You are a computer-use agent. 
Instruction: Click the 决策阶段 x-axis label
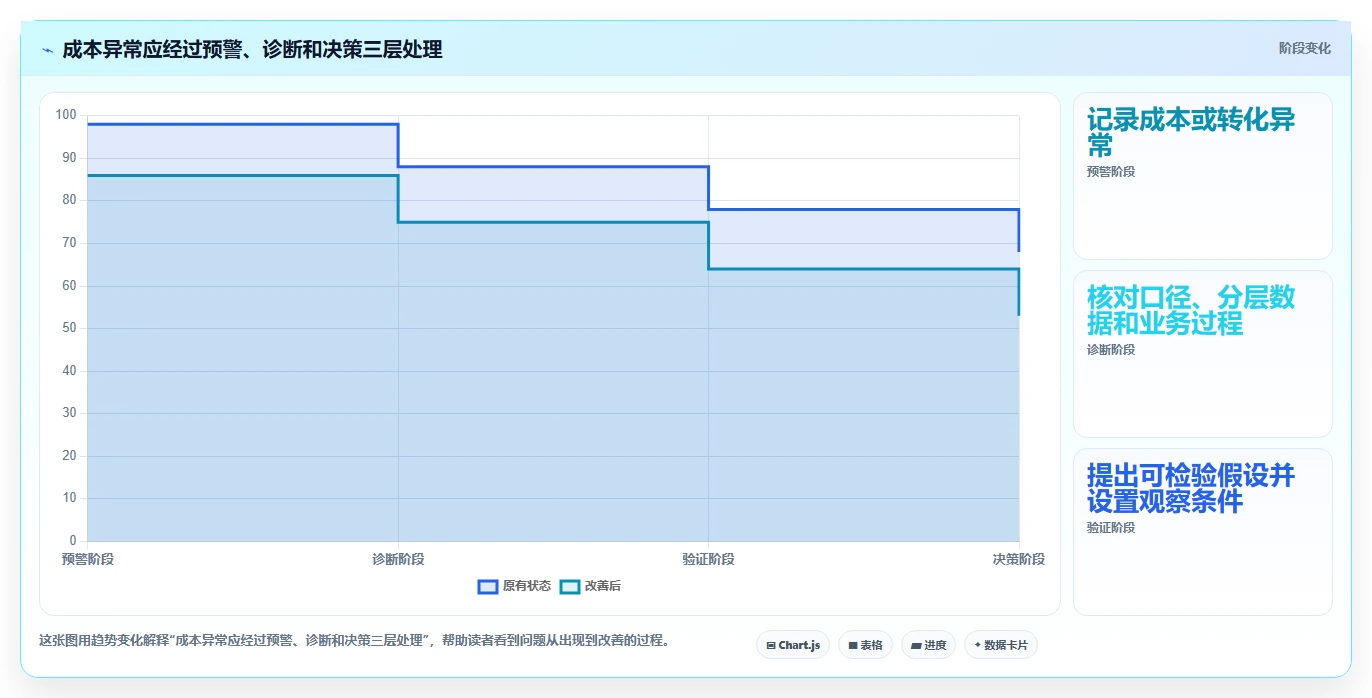click(x=1019, y=559)
